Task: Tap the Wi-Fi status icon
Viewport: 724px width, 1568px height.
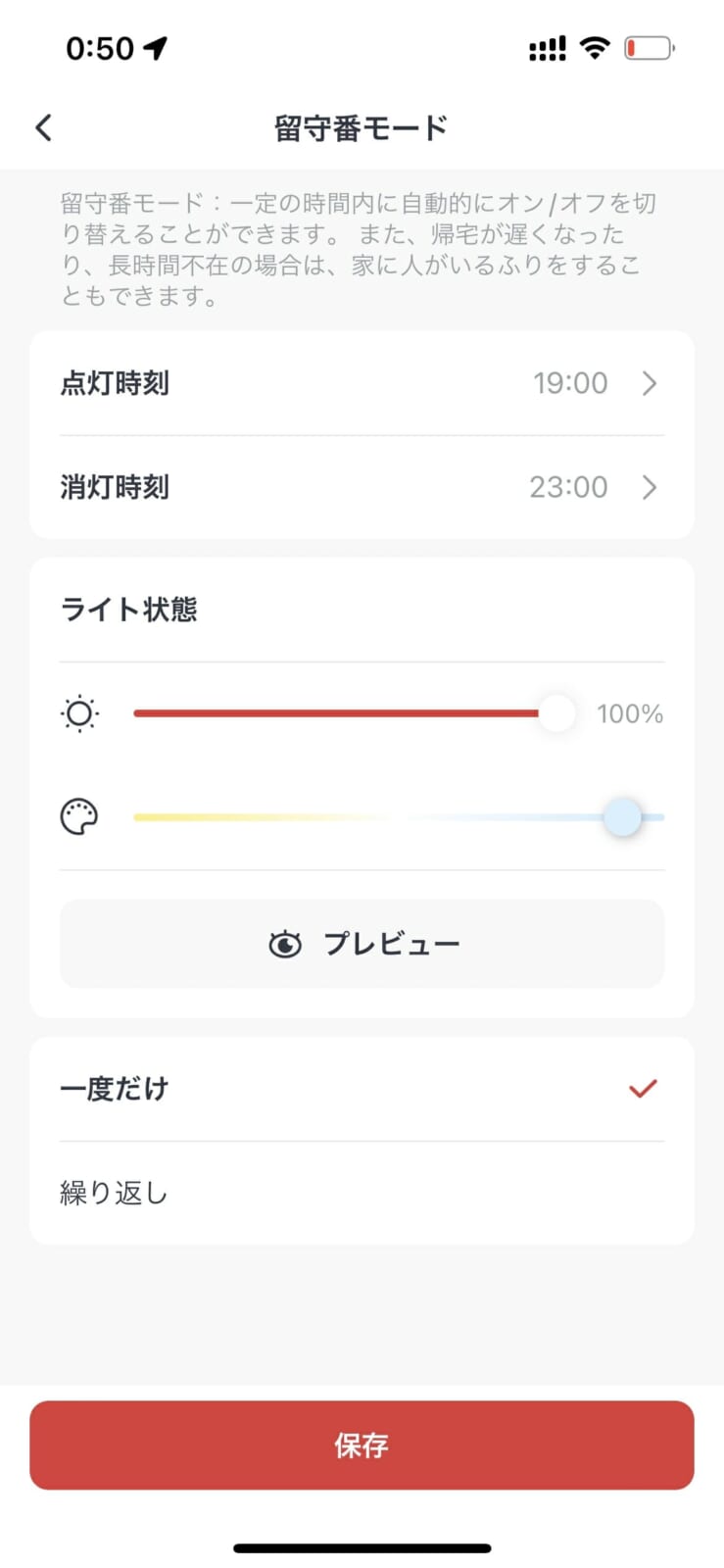Action: tap(595, 48)
